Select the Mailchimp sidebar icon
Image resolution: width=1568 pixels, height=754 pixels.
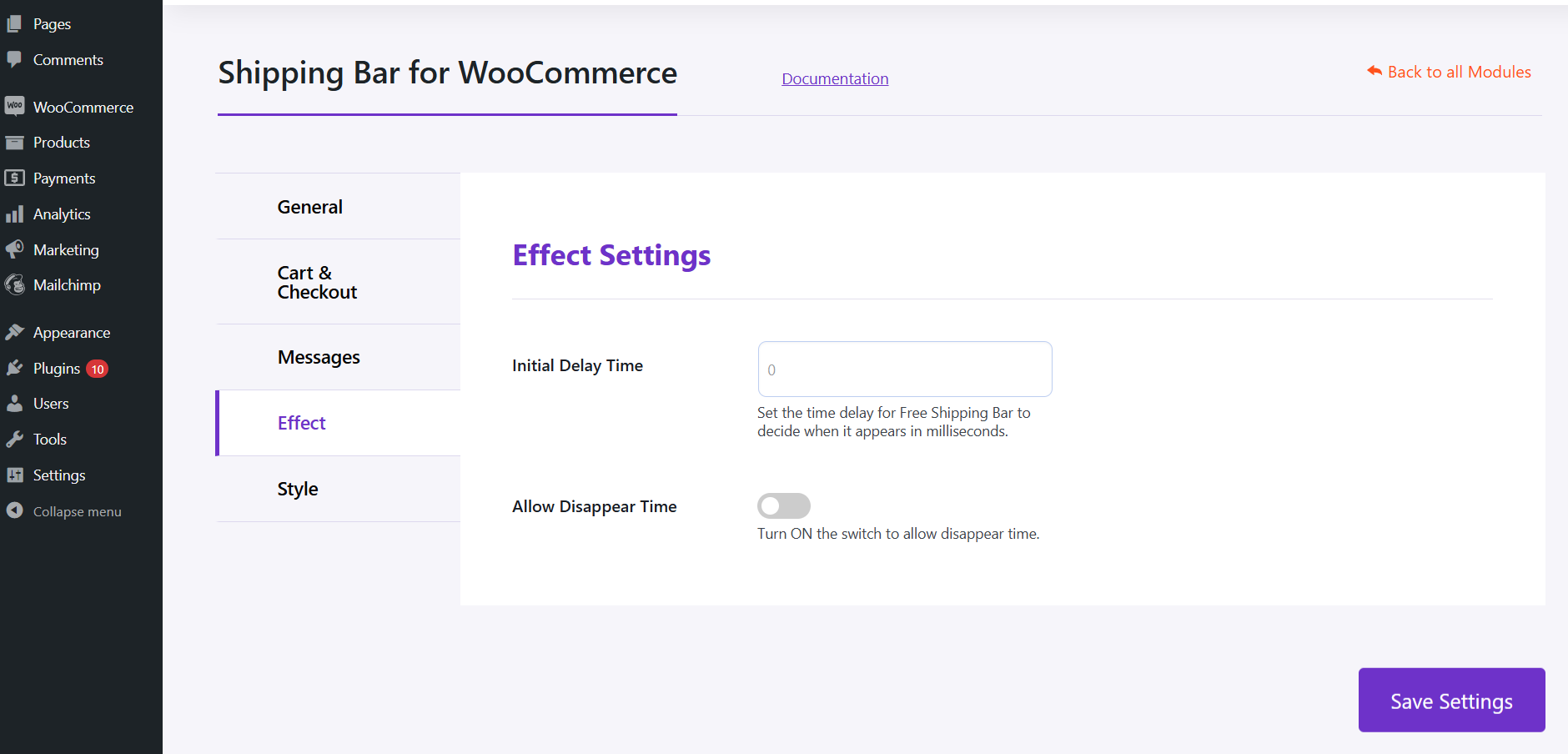pyautogui.click(x=64, y=284)
